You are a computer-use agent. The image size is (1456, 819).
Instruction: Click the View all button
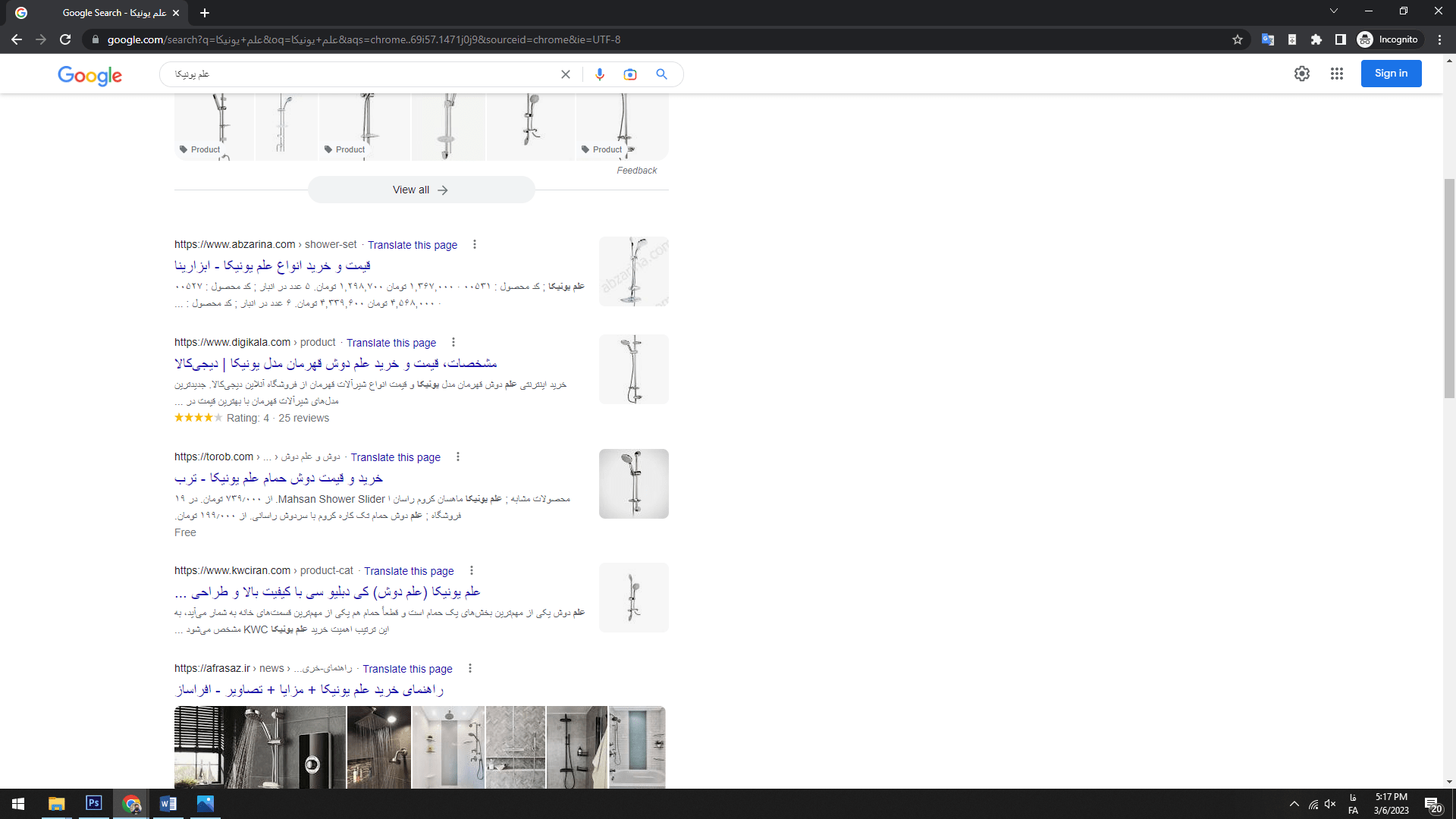point(421,190)
